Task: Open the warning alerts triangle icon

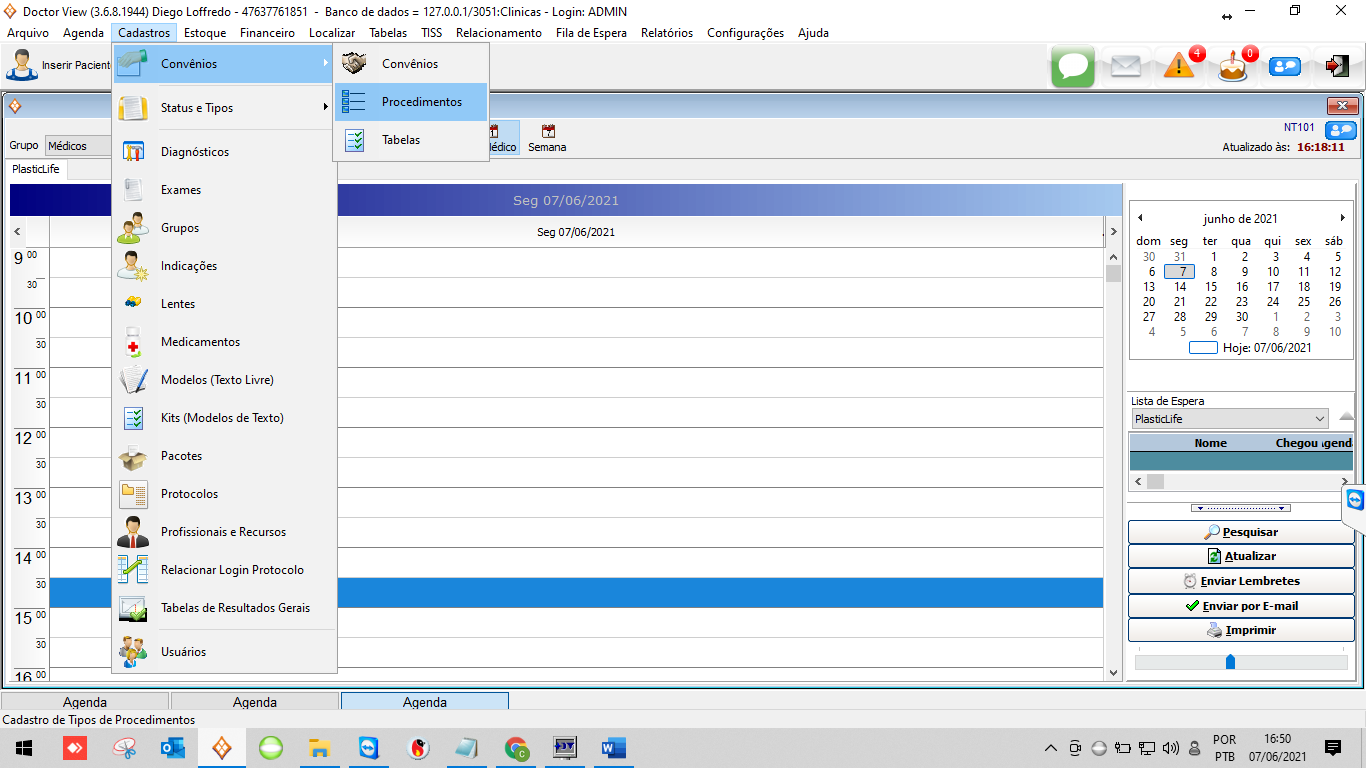Action: click(1179, 66)
